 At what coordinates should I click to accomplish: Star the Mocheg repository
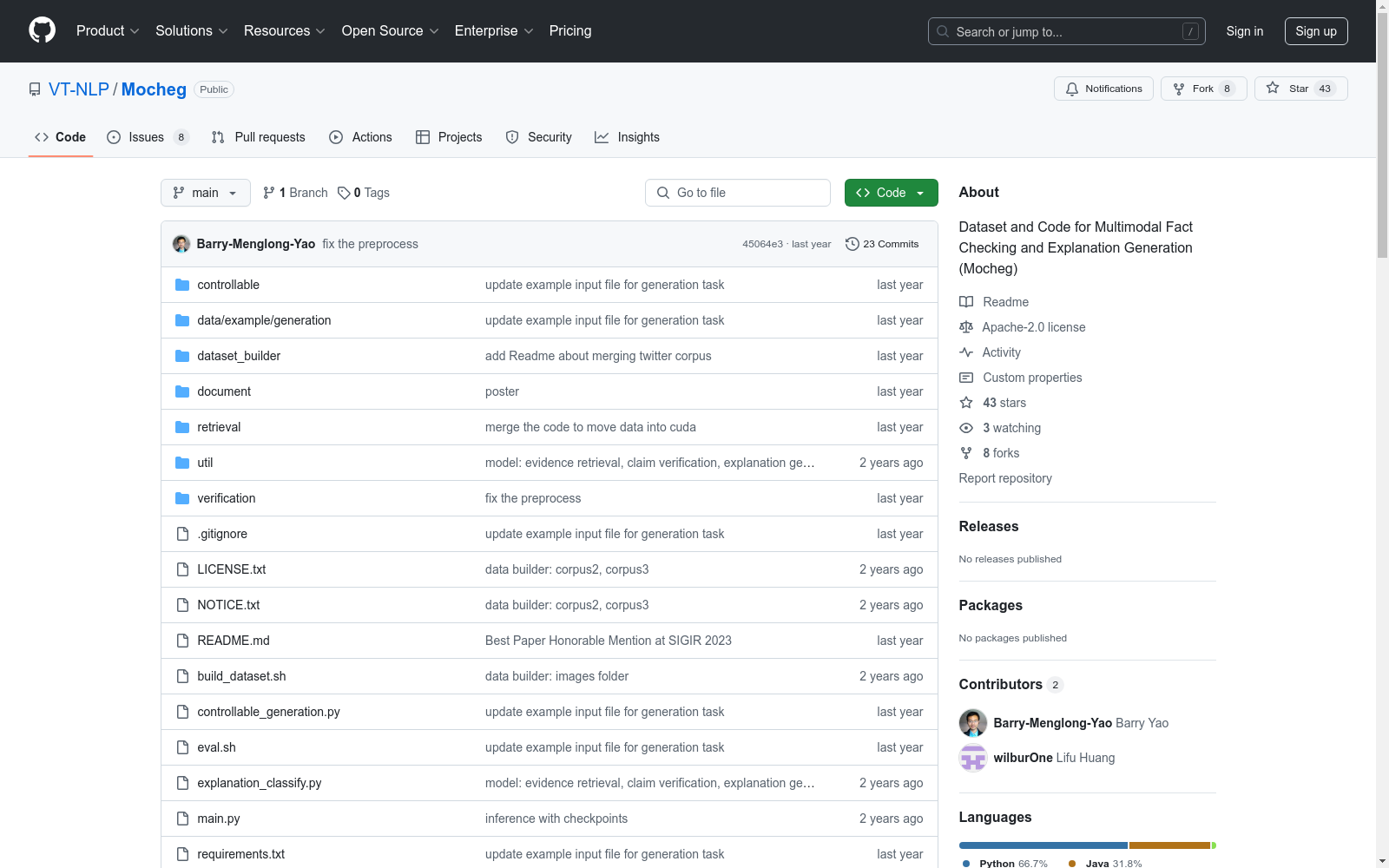(1300, 89)
